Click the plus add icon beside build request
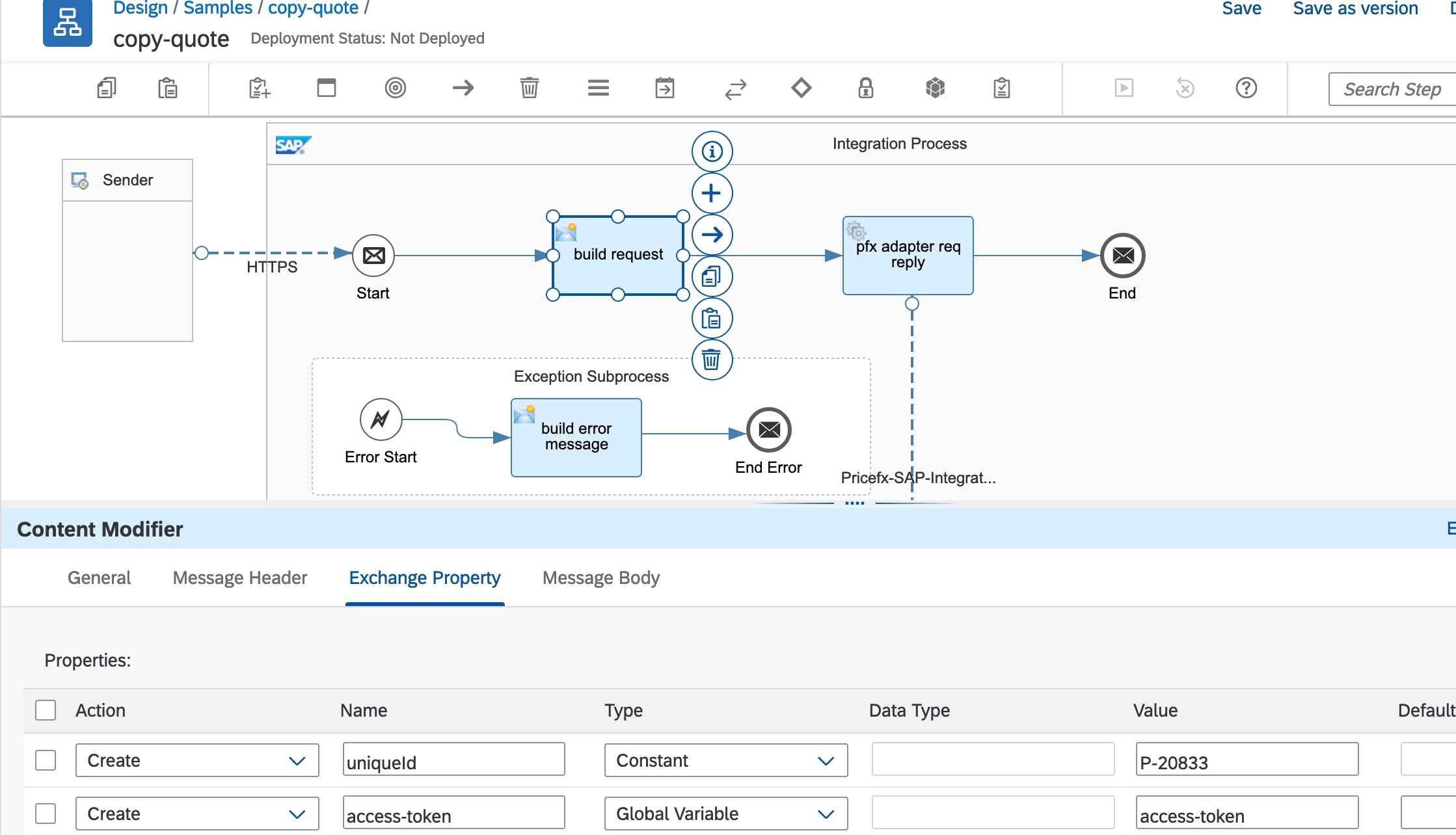The width and height of the screenshot is (1456, 835). 712,193
